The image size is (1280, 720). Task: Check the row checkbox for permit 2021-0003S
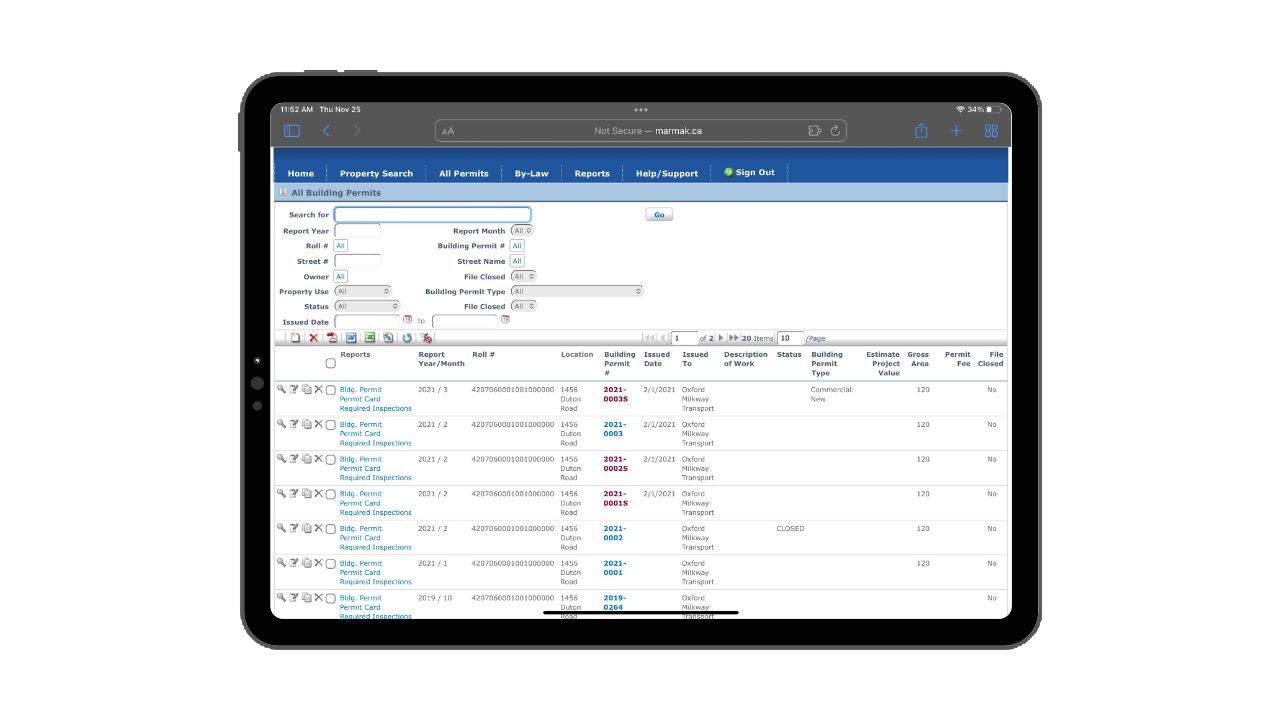[x=331, y=390]
